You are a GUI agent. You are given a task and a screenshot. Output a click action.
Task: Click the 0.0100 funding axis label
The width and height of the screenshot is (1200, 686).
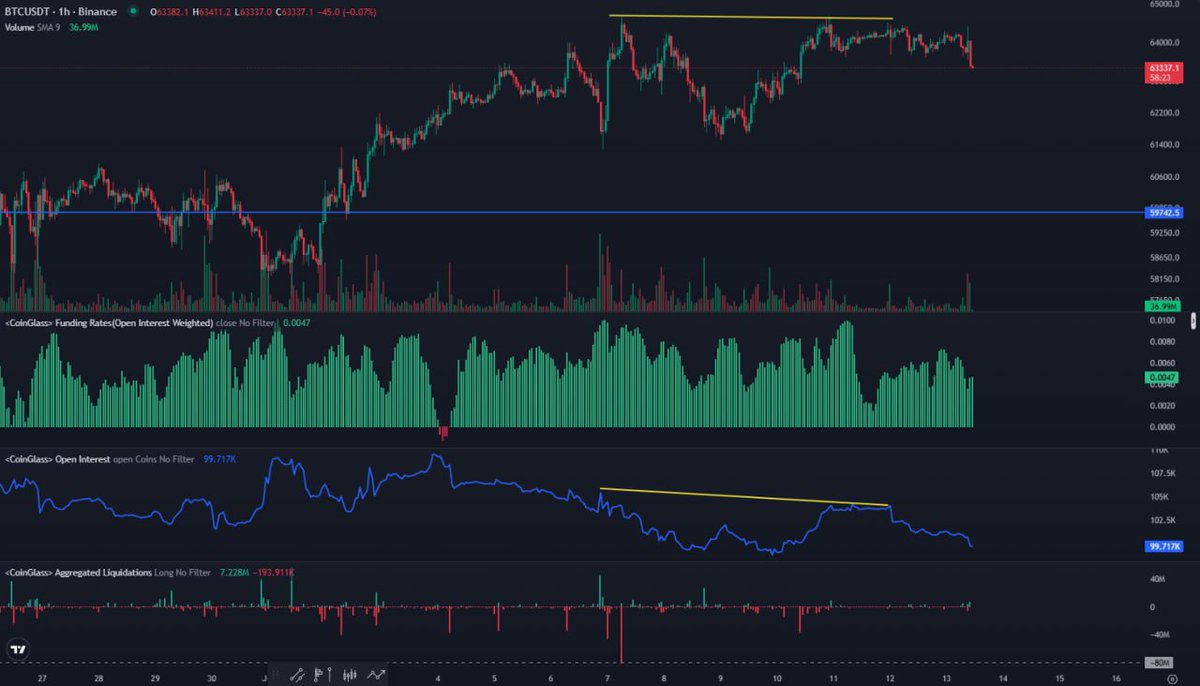coord(1162,321)
